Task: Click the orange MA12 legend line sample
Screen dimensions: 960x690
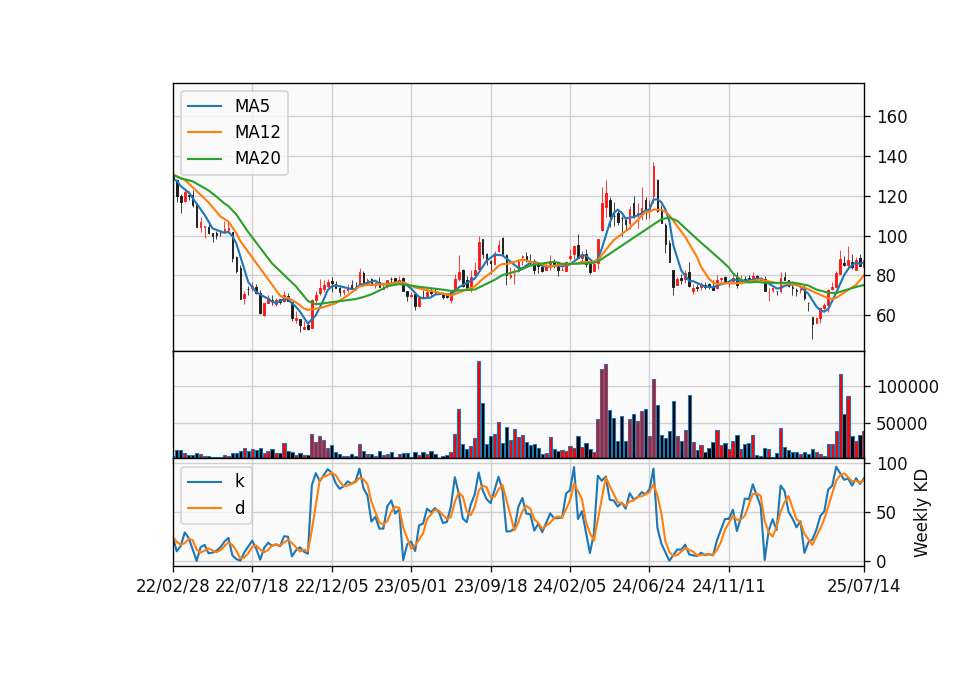Action: [x=204, y=132]
